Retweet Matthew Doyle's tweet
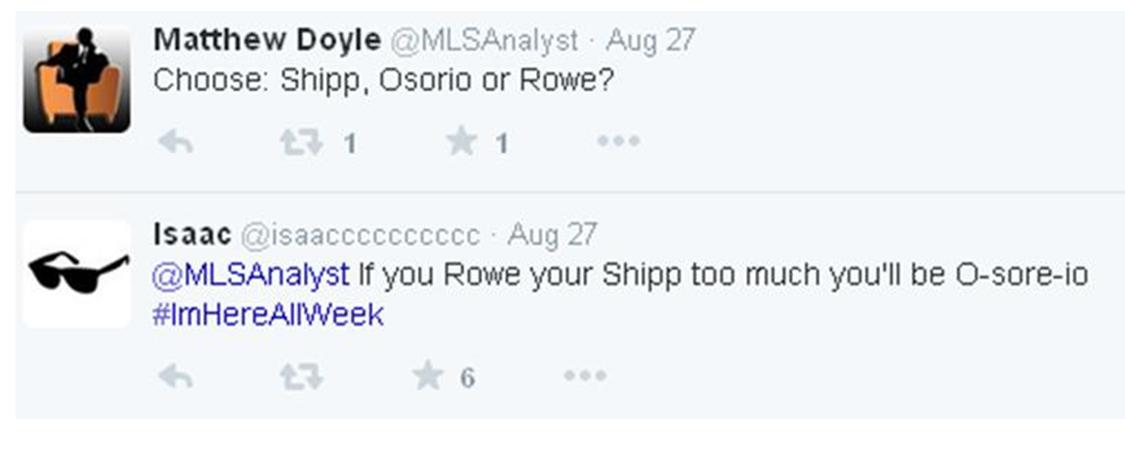Viewport: 1125px width, 450px height. [x=301, y=143]
